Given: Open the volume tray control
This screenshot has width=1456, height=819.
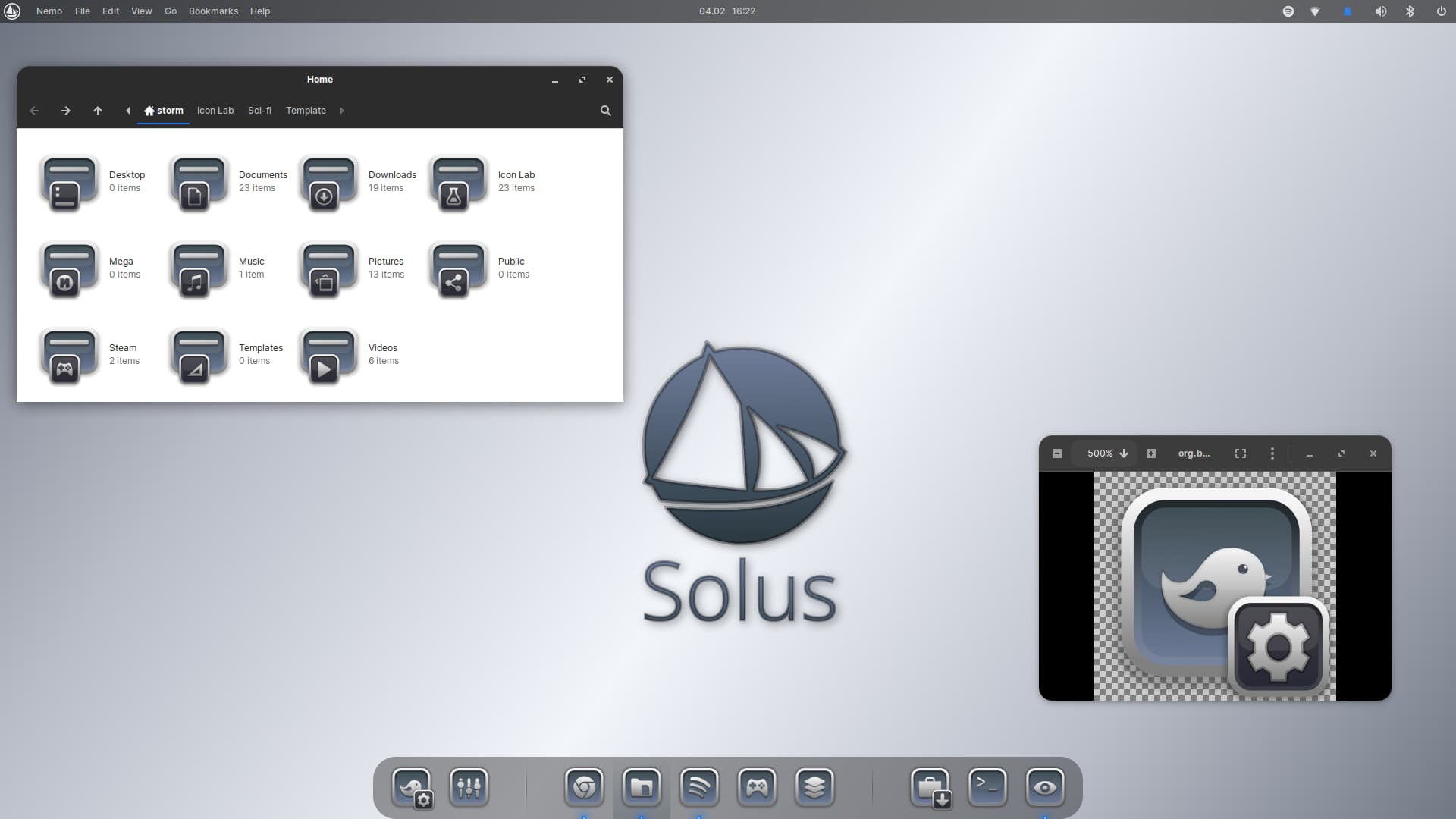Looking at the screenshot, I should coord(1380,11).
